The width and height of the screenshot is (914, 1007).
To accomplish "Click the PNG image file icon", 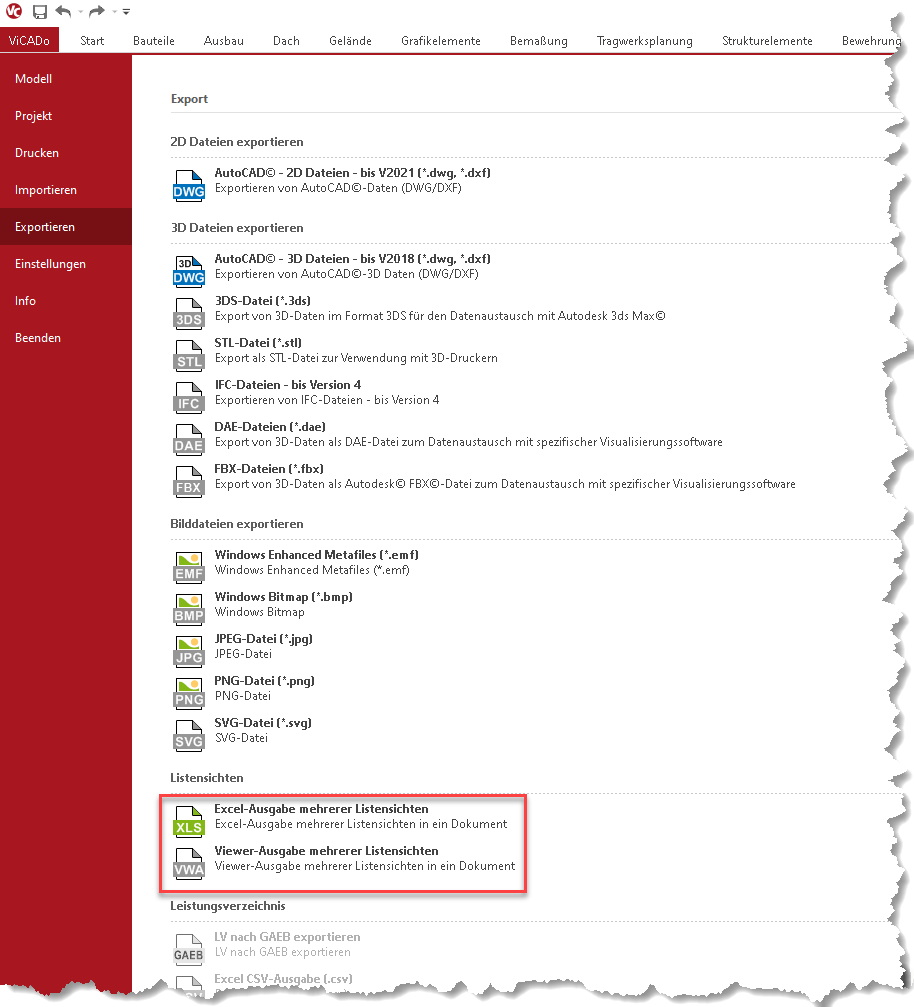I will pyautogui.click(x=188, y=694).
